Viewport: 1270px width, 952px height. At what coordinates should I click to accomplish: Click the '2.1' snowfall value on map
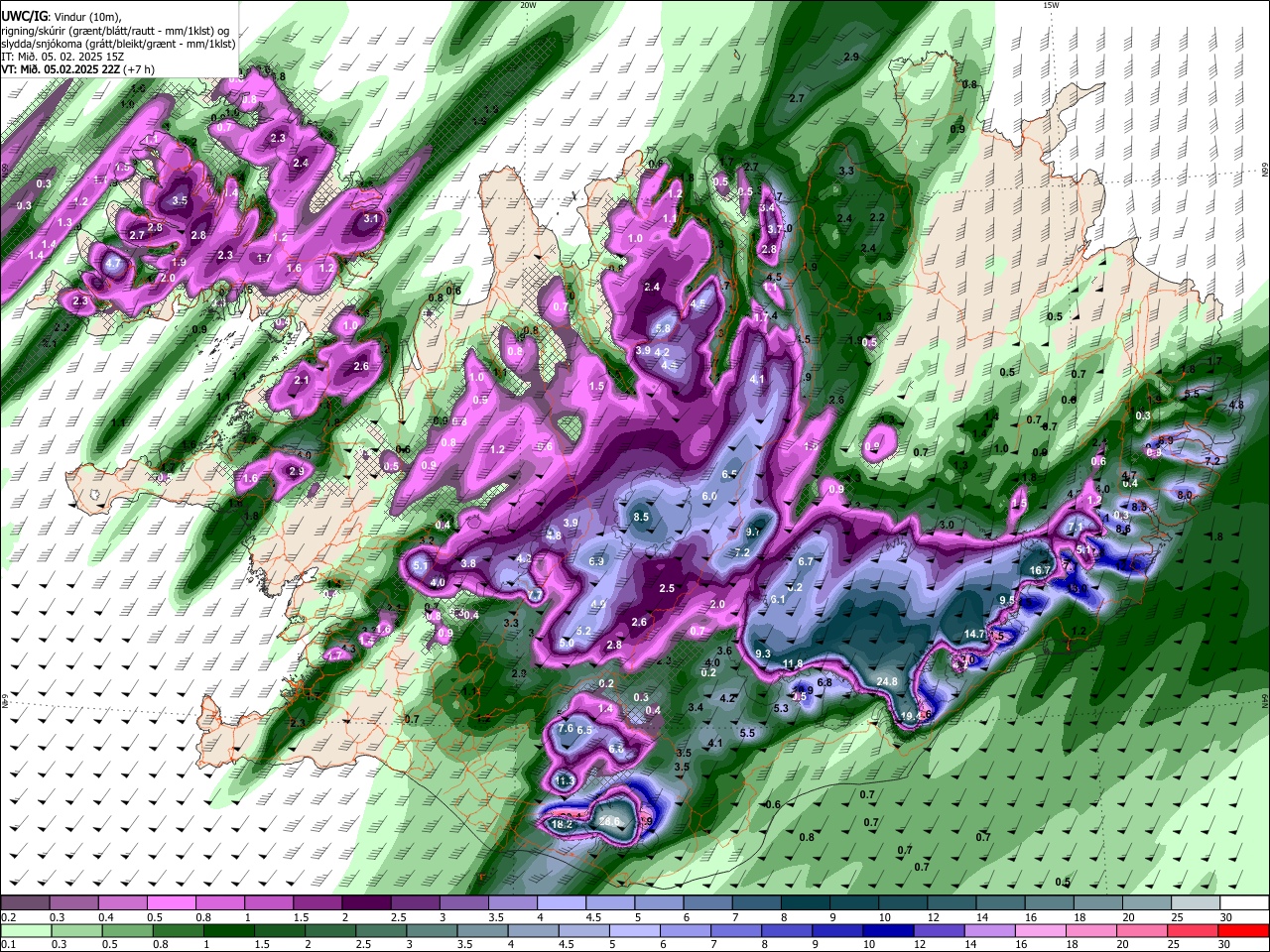(302, 380)
